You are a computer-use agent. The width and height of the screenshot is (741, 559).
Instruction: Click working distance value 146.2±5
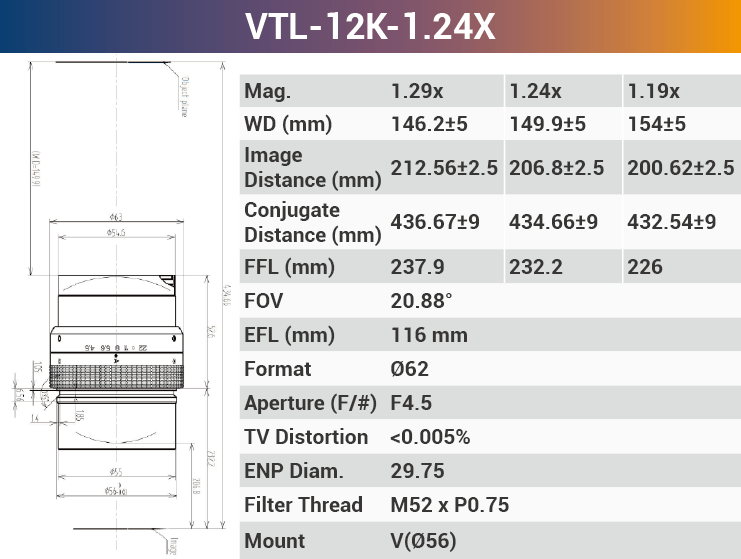[x=429, y=125]
